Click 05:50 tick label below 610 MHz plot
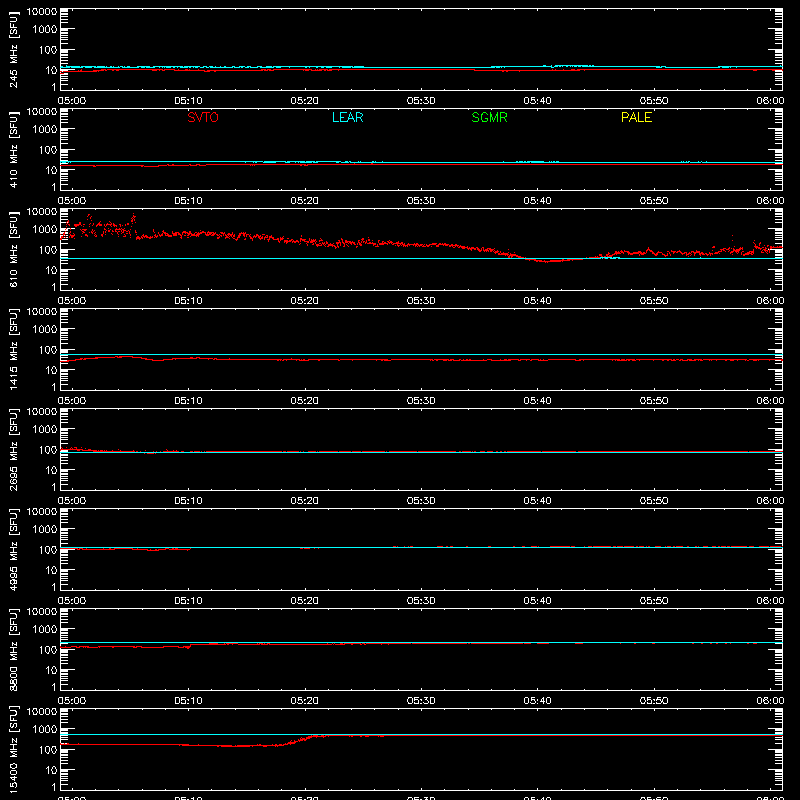 point(654,301)
